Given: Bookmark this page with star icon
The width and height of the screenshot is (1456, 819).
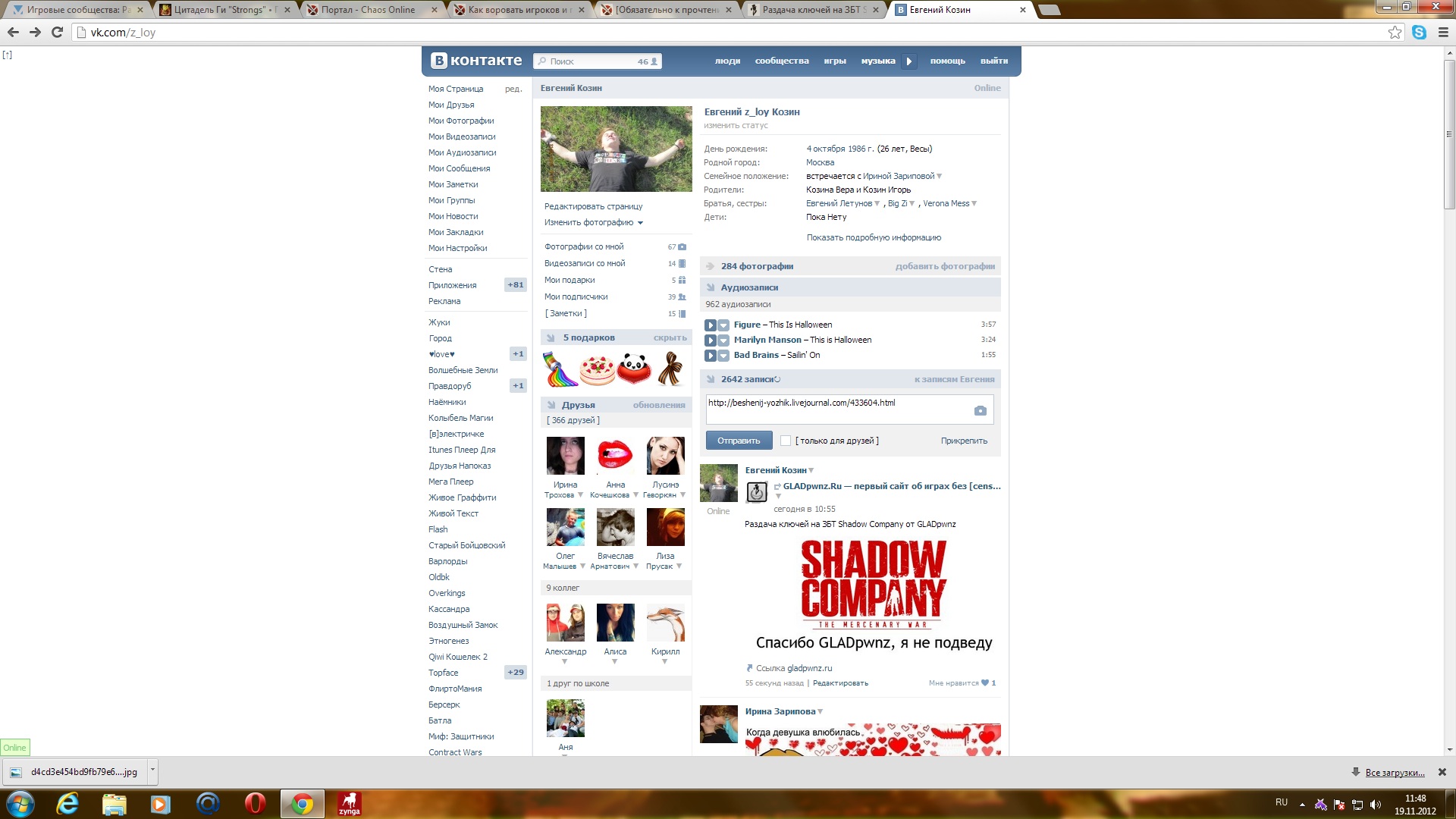Looking at the screenshot, I should 1395,33.
